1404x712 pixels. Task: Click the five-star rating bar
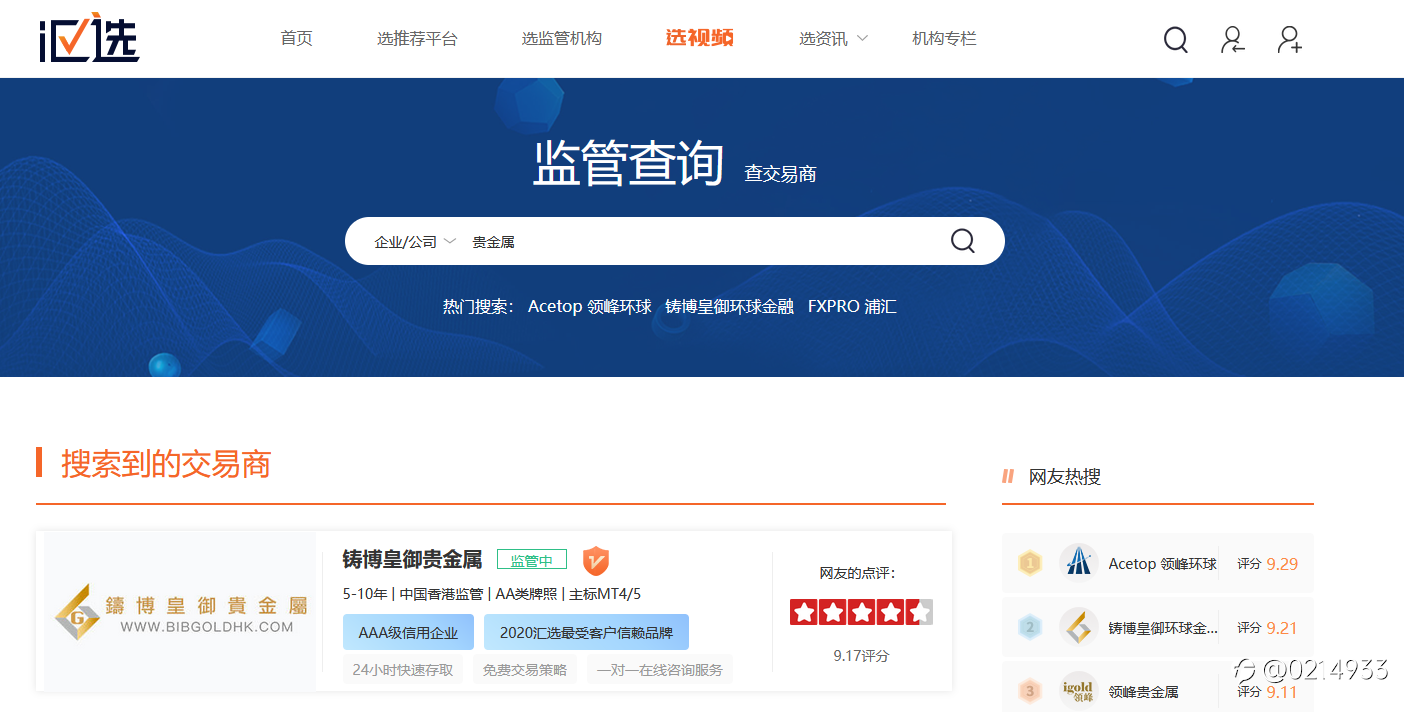point(861,612)
